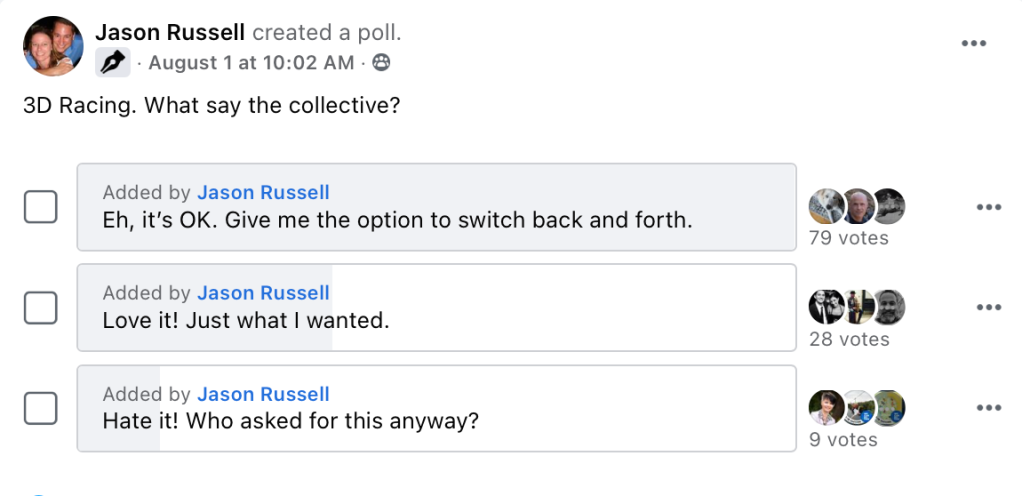1022x496 pixels.
Task: Click dog avatar of first option's voters
Action: coord(826,207)
